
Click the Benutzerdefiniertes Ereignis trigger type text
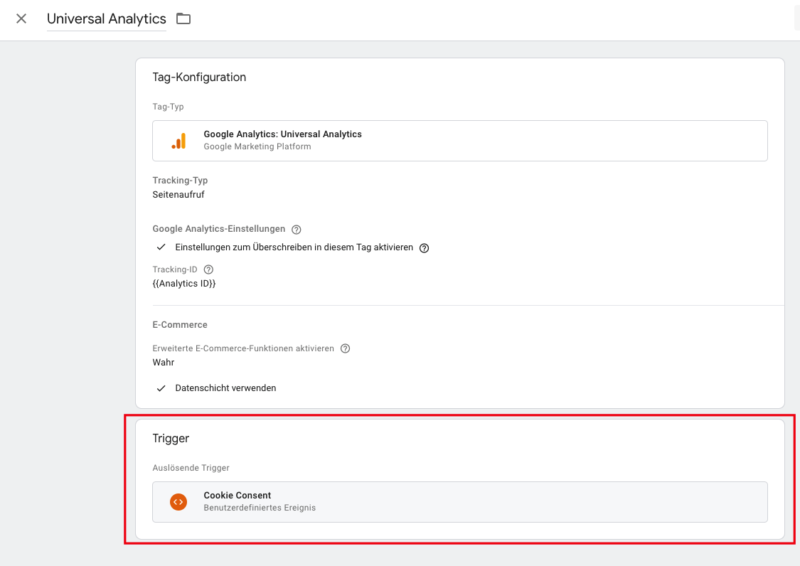(x=259, y=508)
